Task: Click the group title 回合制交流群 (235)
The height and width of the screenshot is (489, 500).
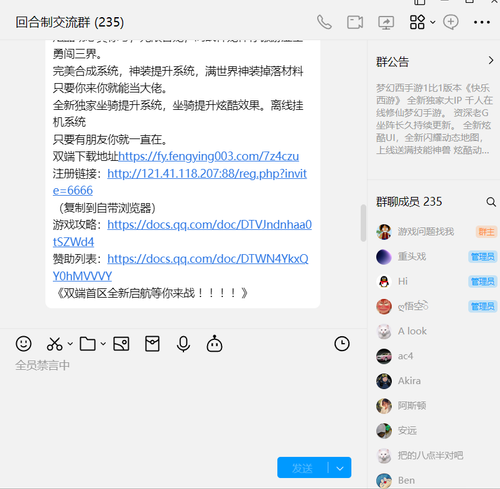Action: coord(70,22)
